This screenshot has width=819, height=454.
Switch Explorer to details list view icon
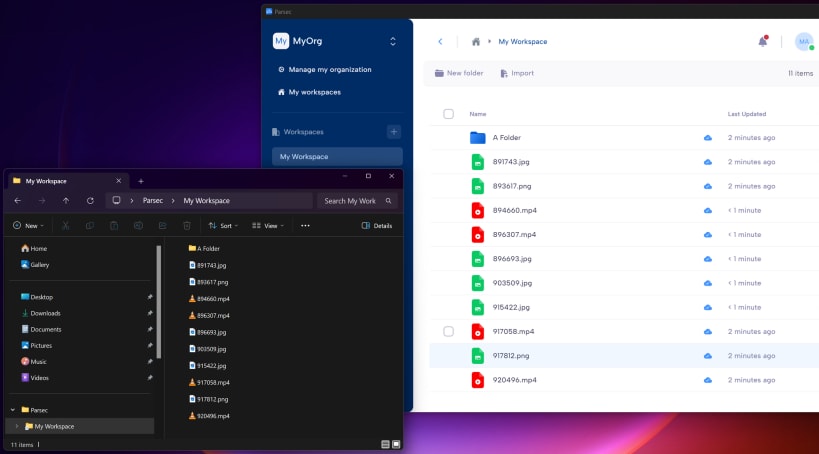point(385,444)
